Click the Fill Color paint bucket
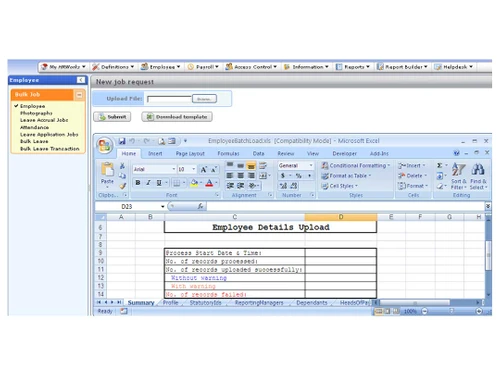Screen dimensions: 500x375 click(x=194, y=183)
